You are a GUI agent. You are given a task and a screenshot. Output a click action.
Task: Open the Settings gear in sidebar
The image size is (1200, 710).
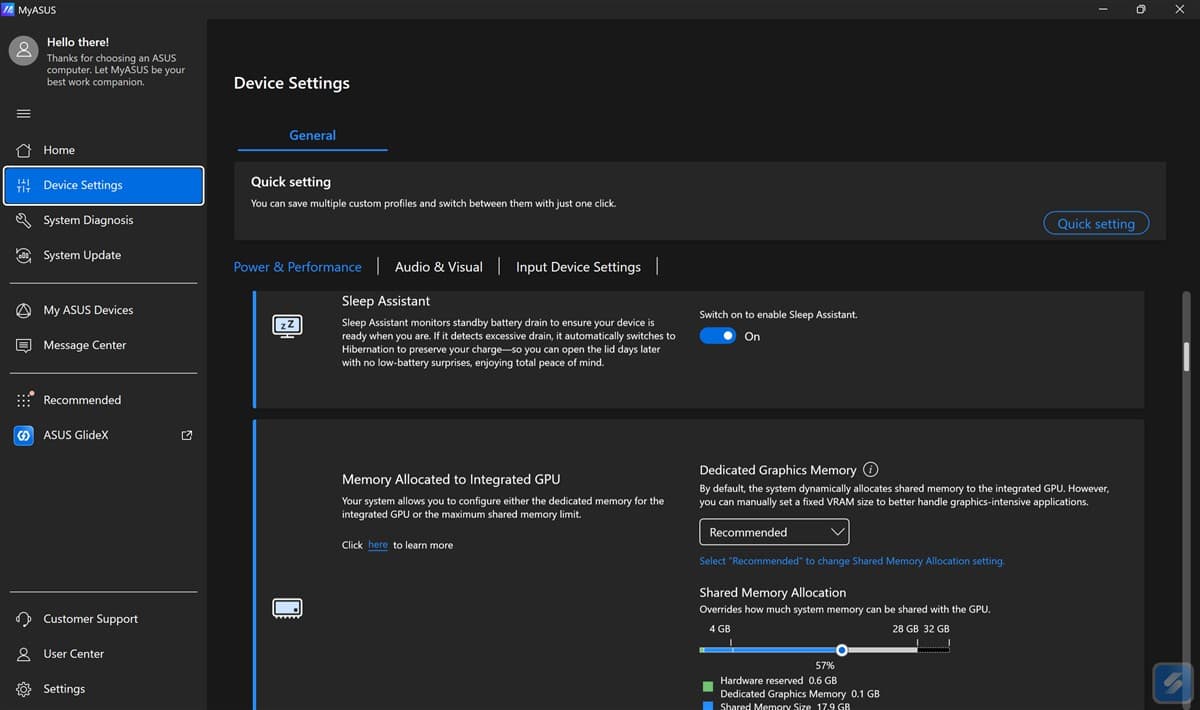coord(24,689)
